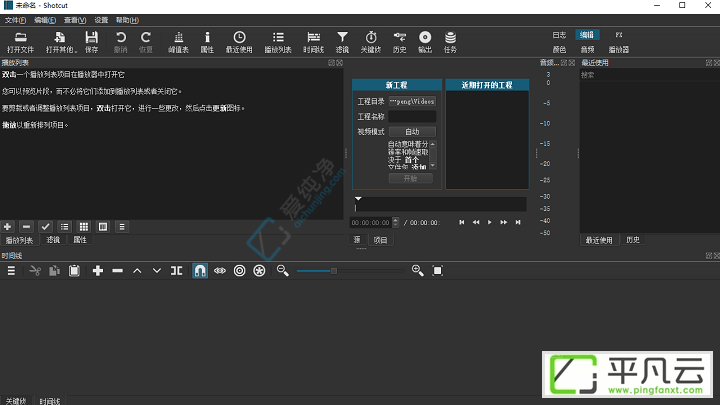Ripple delete with timeline minus icon
This screenshot has width=720, height=405.
[x=118, y=271]
